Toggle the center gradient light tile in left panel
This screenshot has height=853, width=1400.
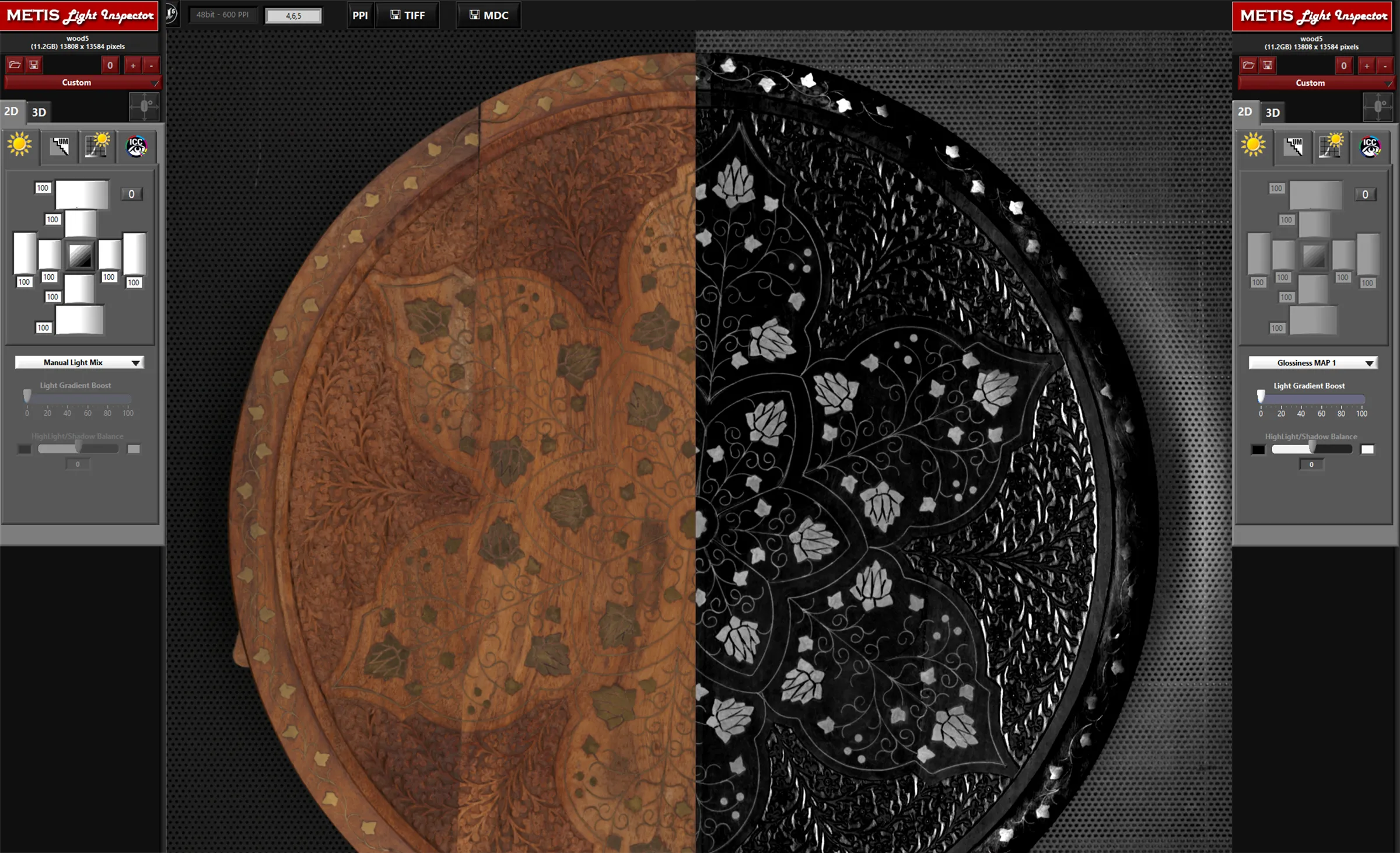(x=80, y=255)
